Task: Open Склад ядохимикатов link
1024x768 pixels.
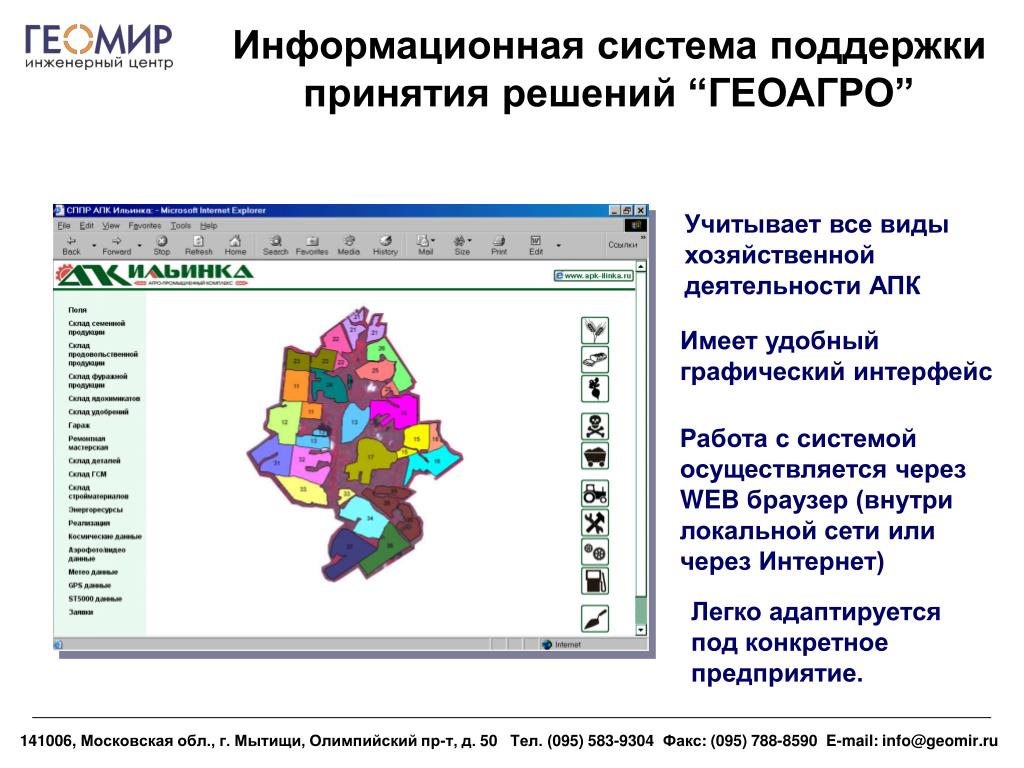Action: 104,398
